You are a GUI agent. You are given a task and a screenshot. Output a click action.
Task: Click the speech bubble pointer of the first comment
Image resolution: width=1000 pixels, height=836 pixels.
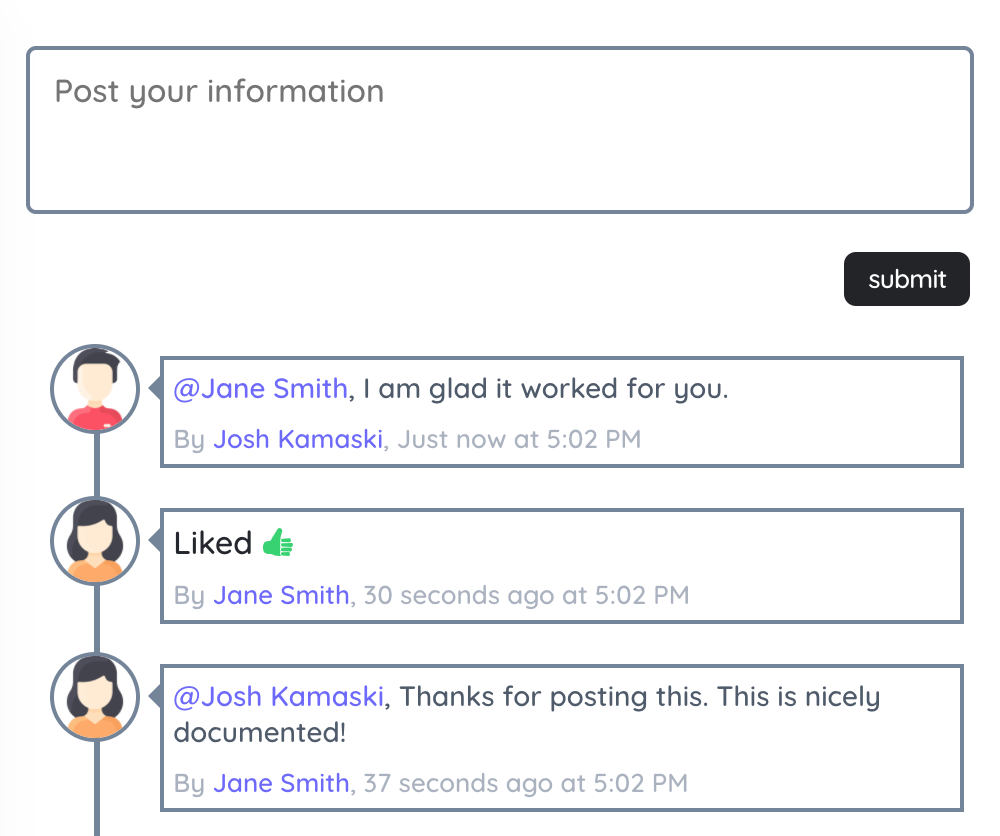click(x=154, y=388)
